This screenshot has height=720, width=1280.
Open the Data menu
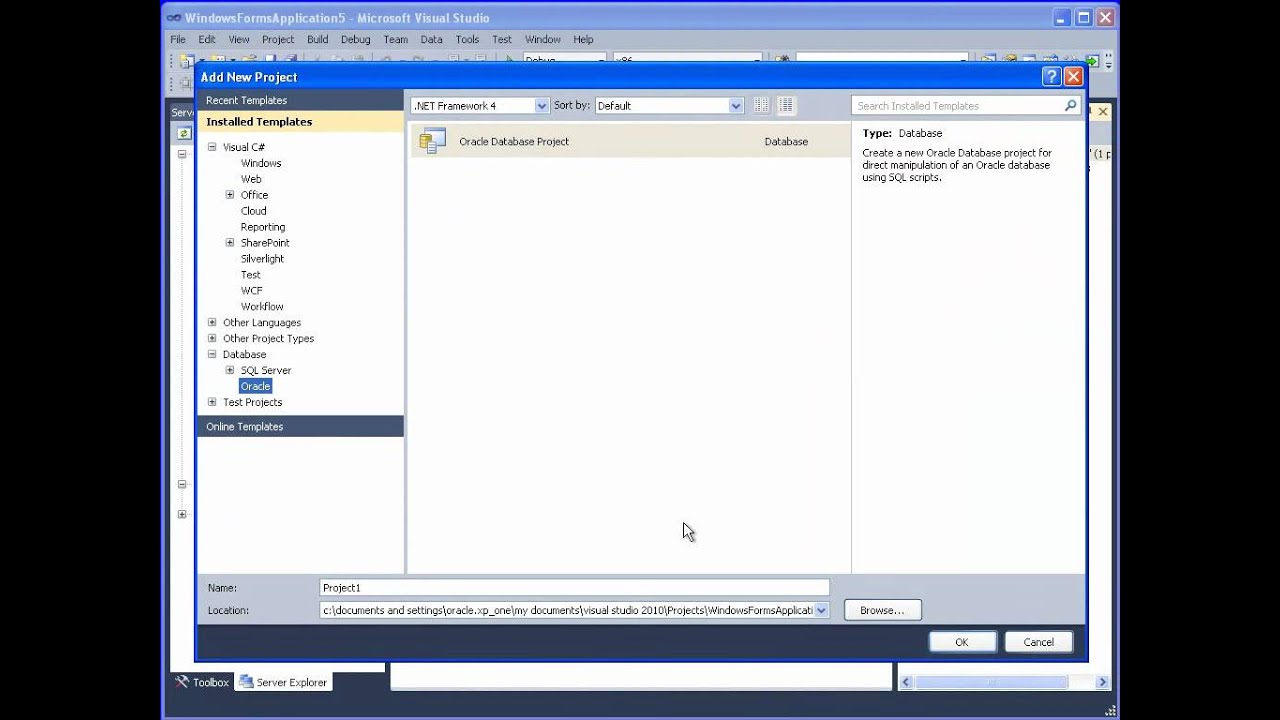pos(431,39)
